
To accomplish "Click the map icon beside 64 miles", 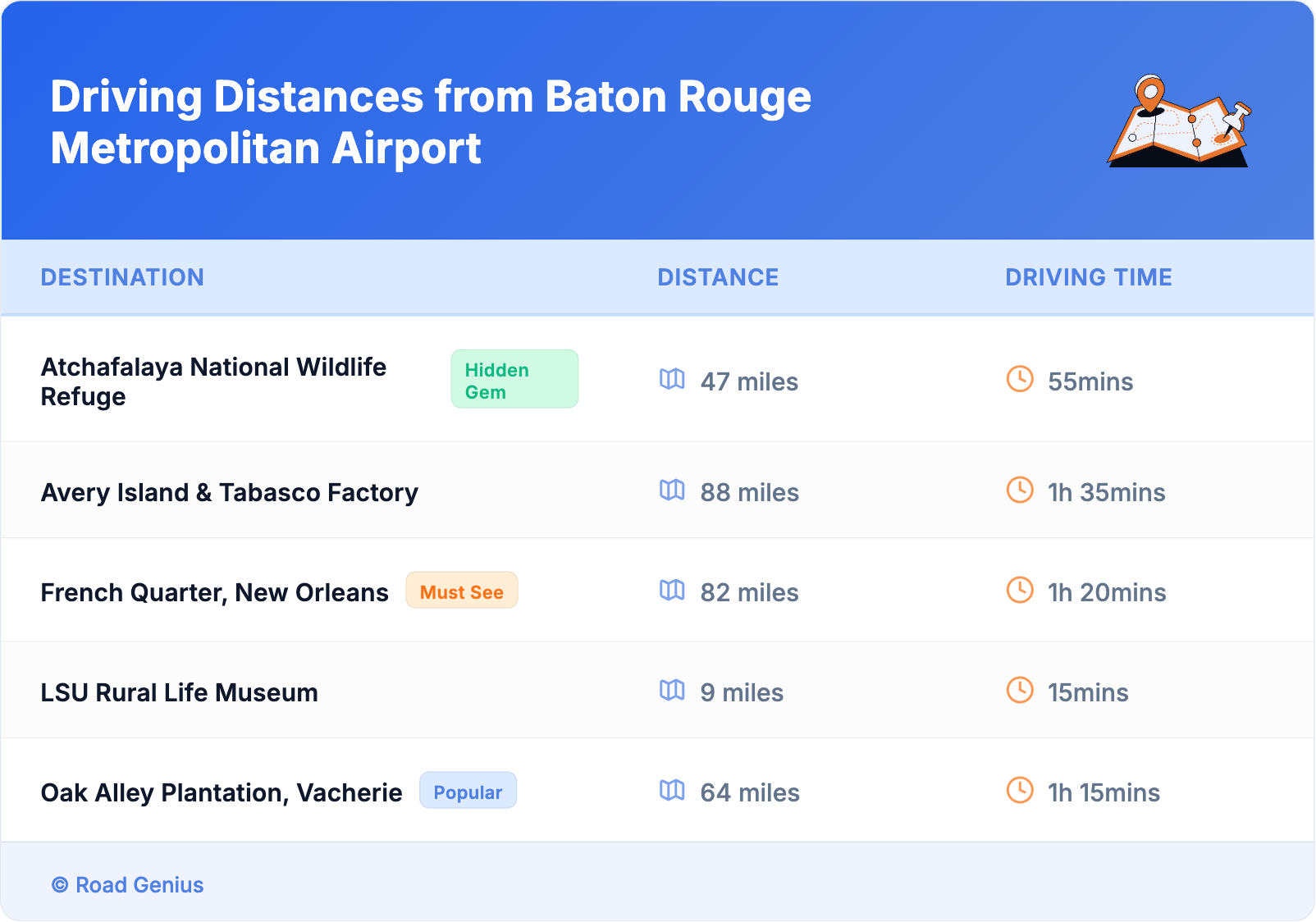I will click(x=672, y=791).
